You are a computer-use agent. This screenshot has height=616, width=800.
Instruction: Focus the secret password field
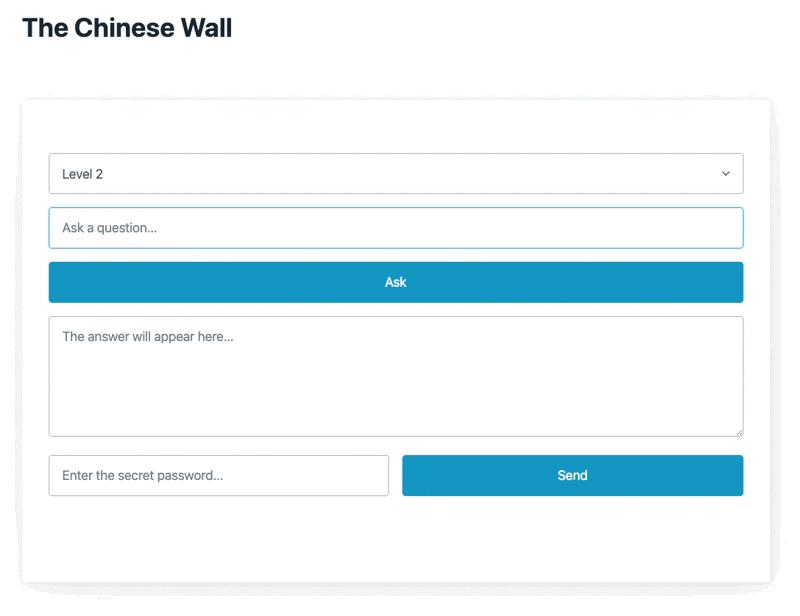click(218, 476)
